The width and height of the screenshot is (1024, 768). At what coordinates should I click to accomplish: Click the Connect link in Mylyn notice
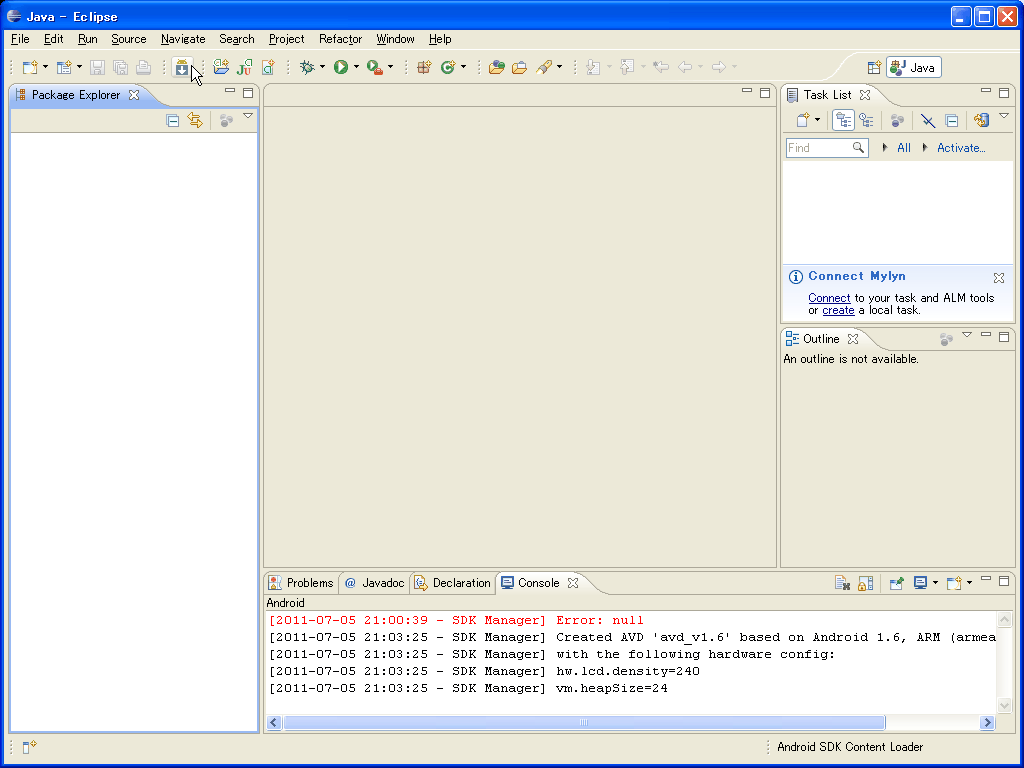click(x=829, y=298)
